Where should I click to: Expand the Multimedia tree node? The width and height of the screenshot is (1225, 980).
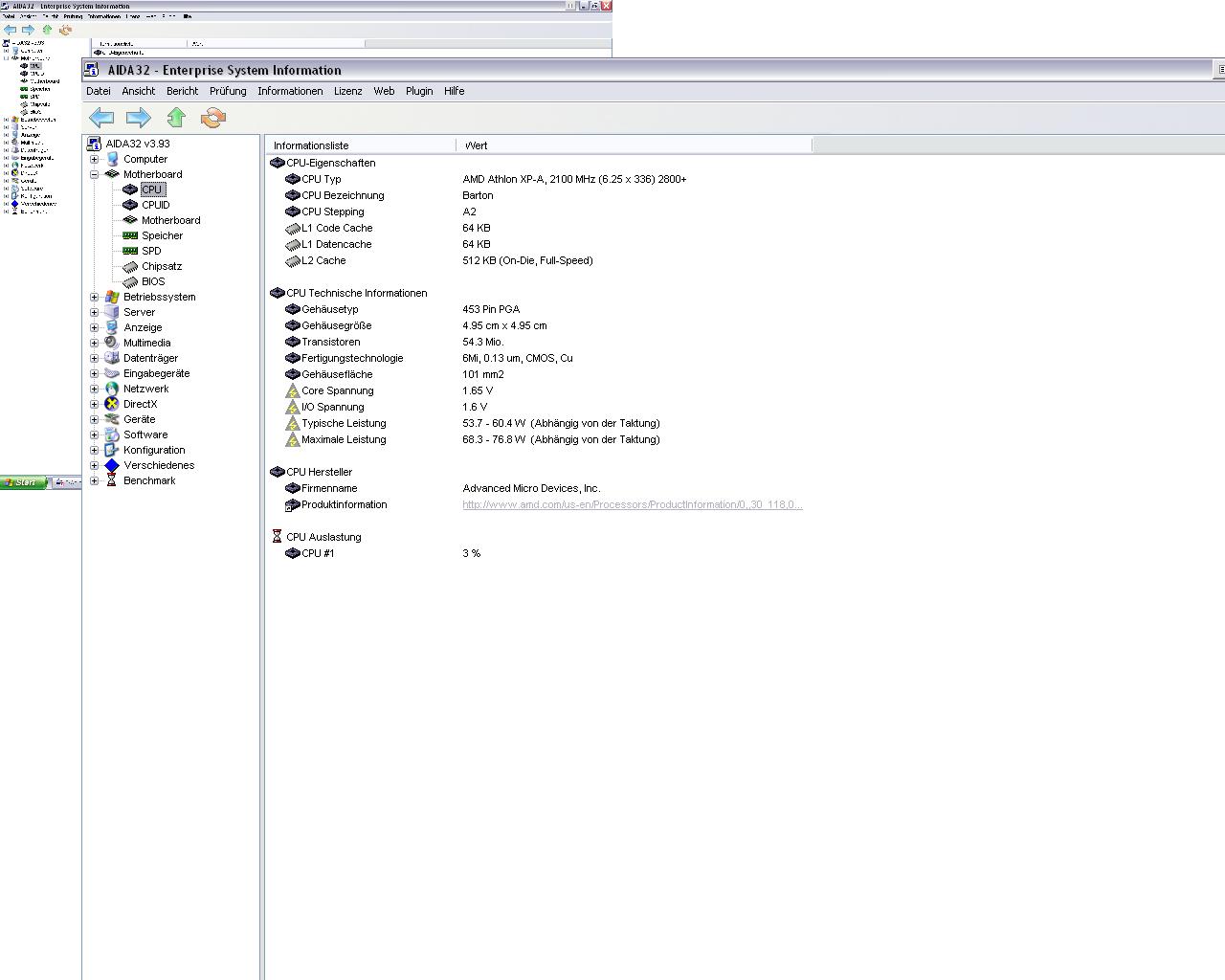click(x=95, y=343)
